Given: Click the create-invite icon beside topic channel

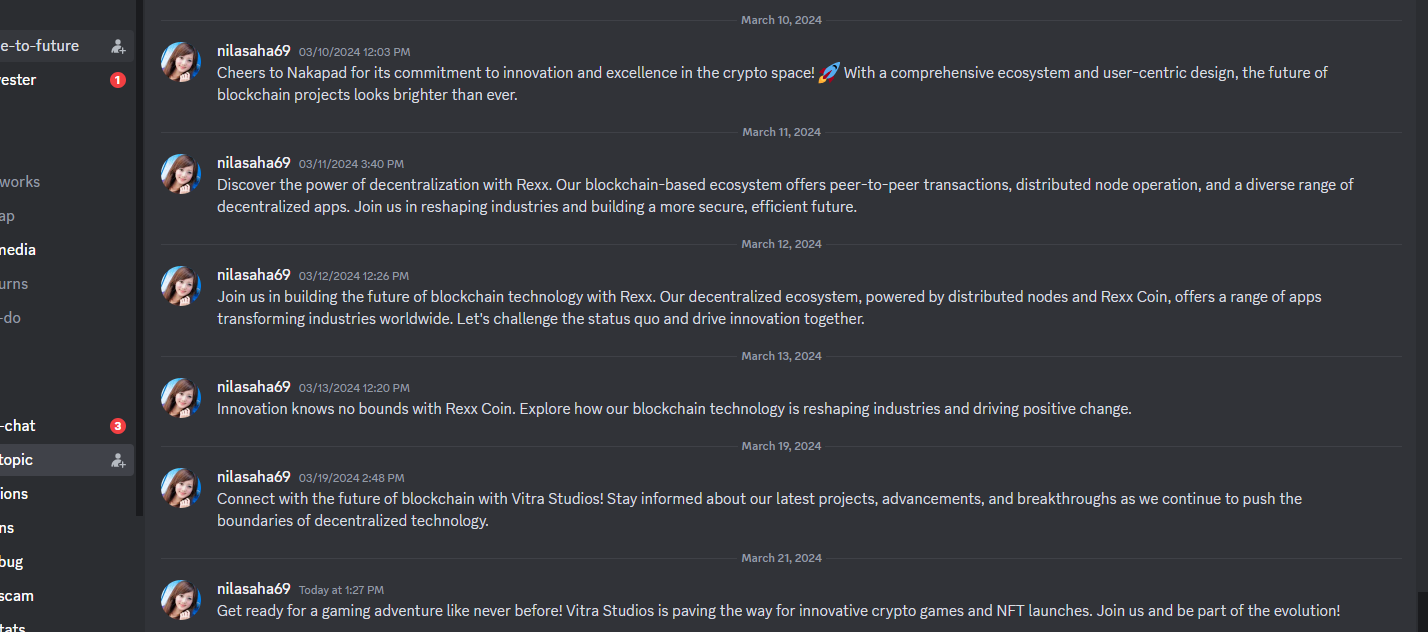Looking at the screenshot, I should pyautogui.click(x=118, y=460).
